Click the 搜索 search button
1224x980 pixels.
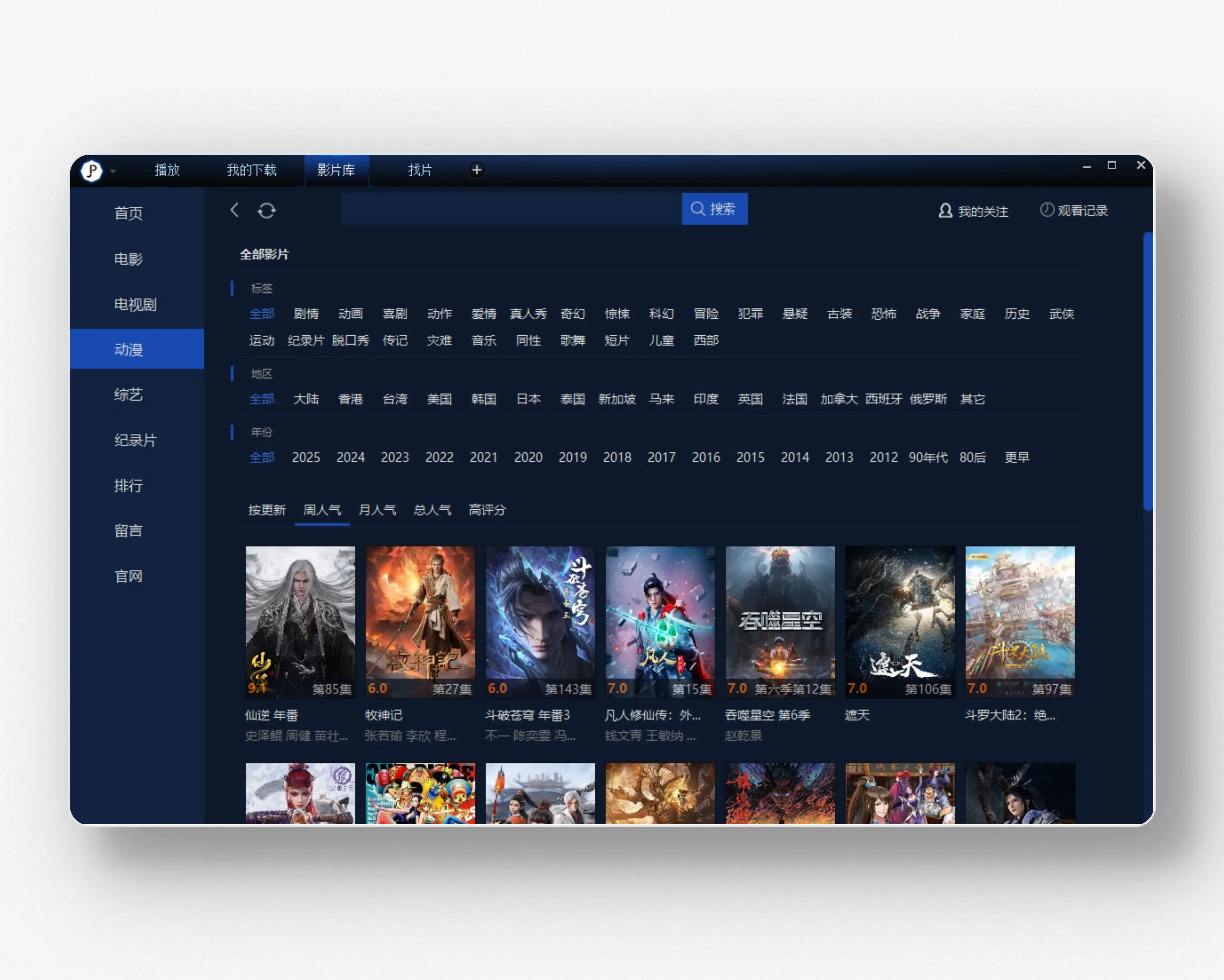[x=714, y=209]
